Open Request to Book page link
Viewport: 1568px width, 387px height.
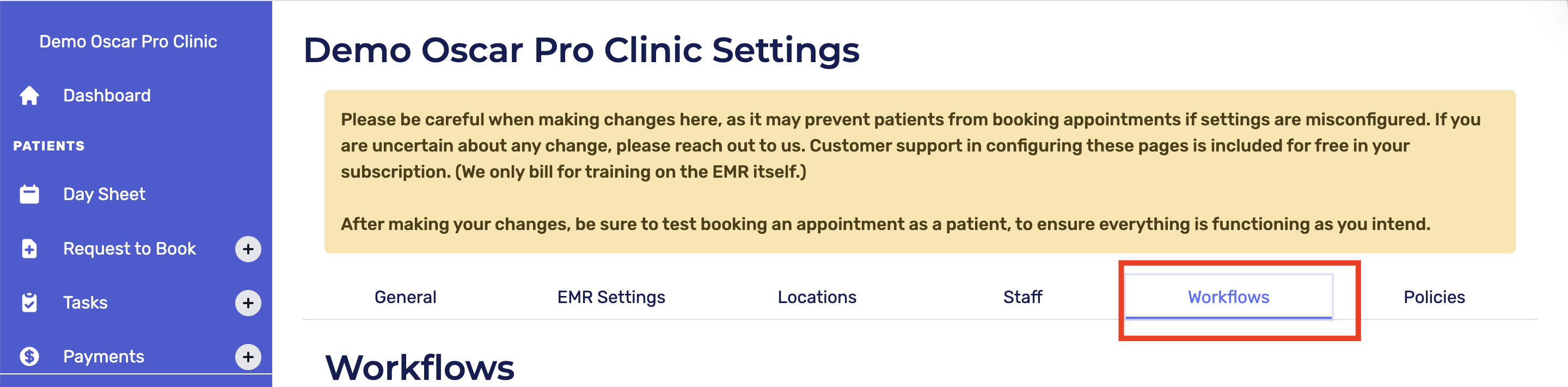[x=130, y=249]
